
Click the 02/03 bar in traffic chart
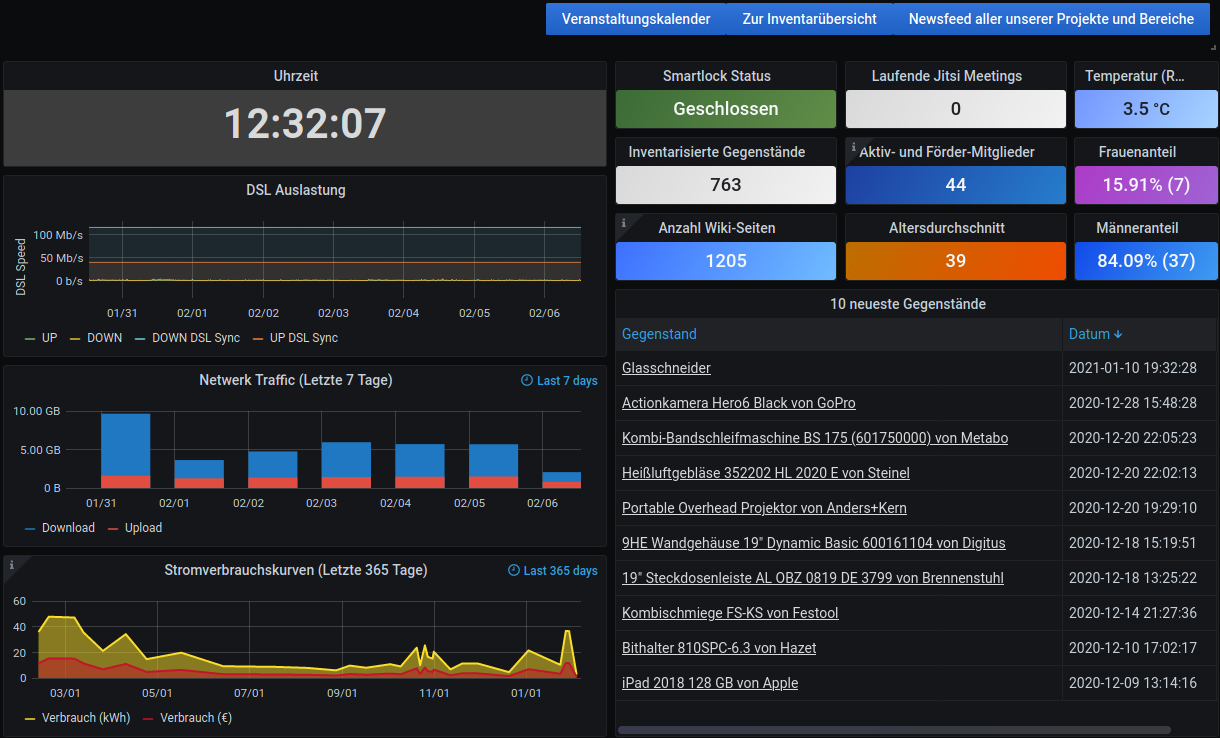tap(346, 465)
